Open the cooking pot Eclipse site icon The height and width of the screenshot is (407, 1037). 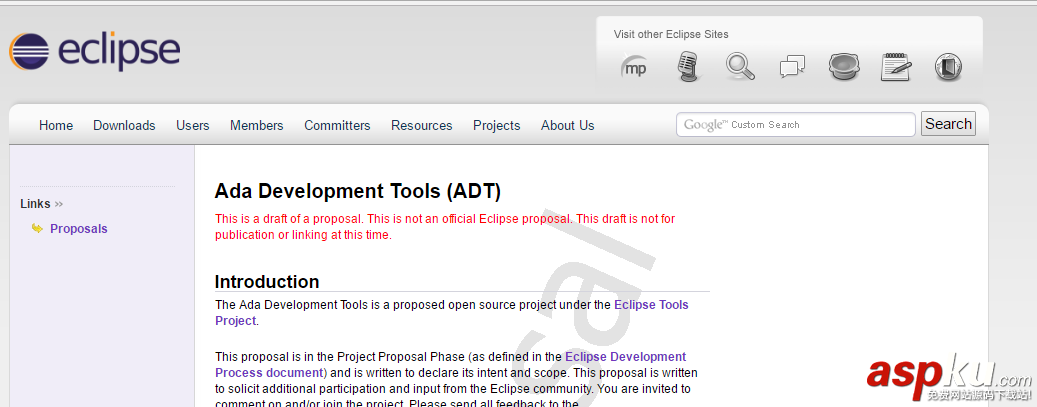click(x=844, y=67)
